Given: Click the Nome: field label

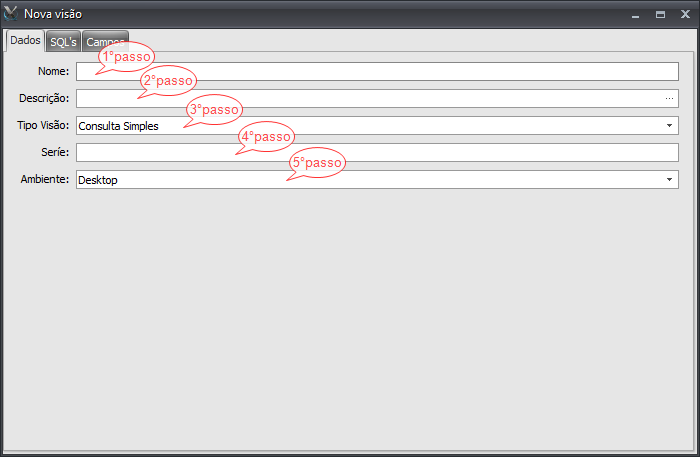Looking at the screenshot, I should tap(54, 71).
